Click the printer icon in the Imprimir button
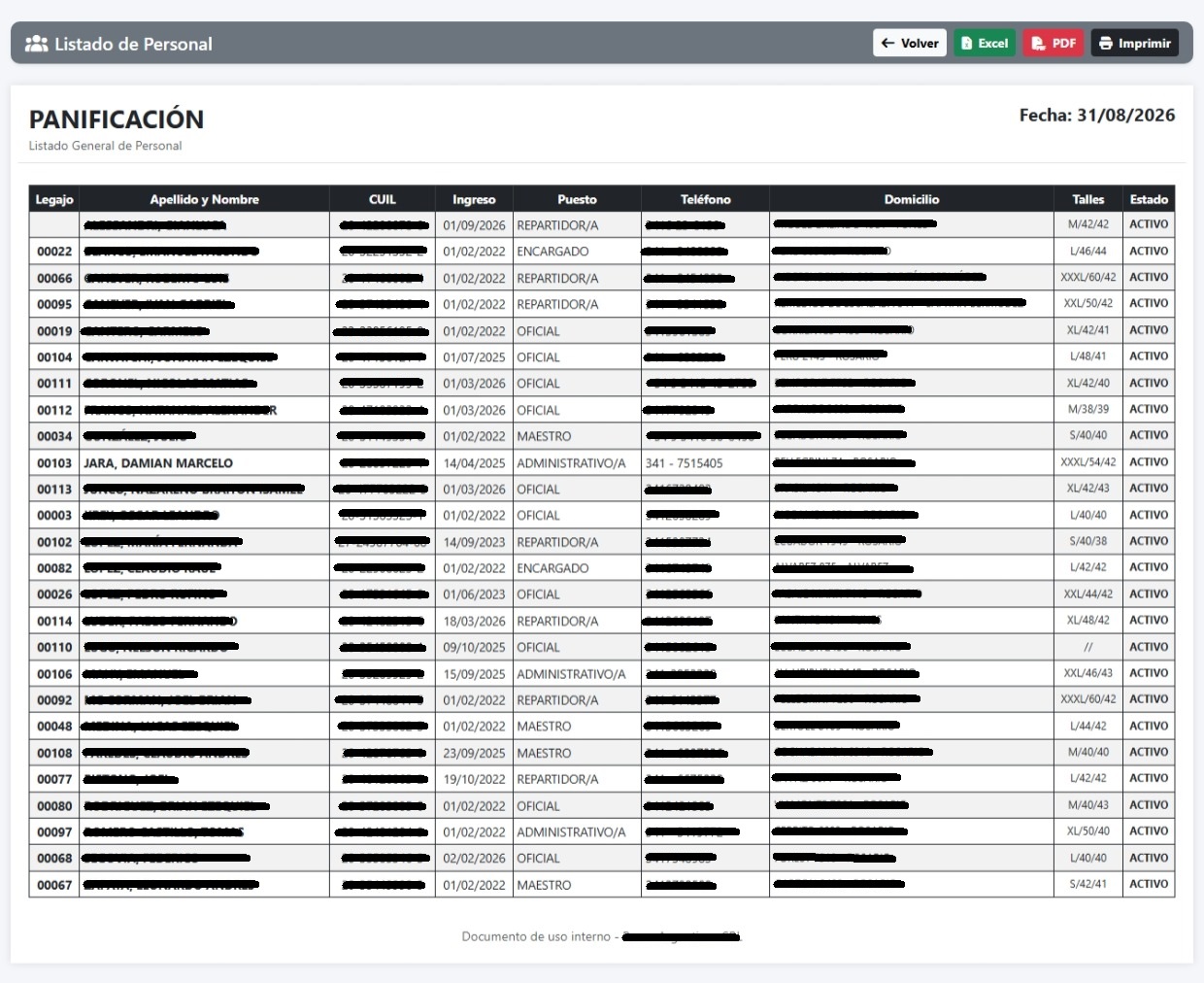Screen dimensions: 1204x983 pyautogui.click(x=1106, y=44)
